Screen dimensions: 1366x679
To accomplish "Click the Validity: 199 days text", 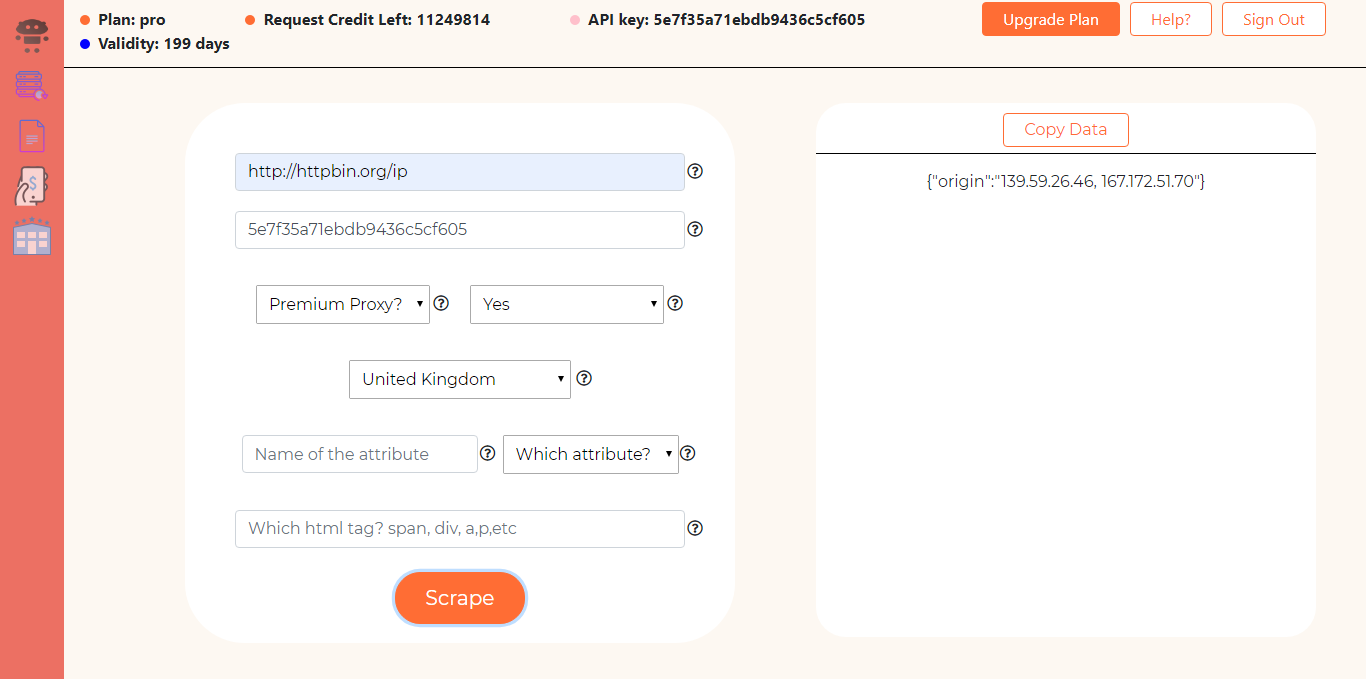I will pyautogui.click(x=164, y=44).
